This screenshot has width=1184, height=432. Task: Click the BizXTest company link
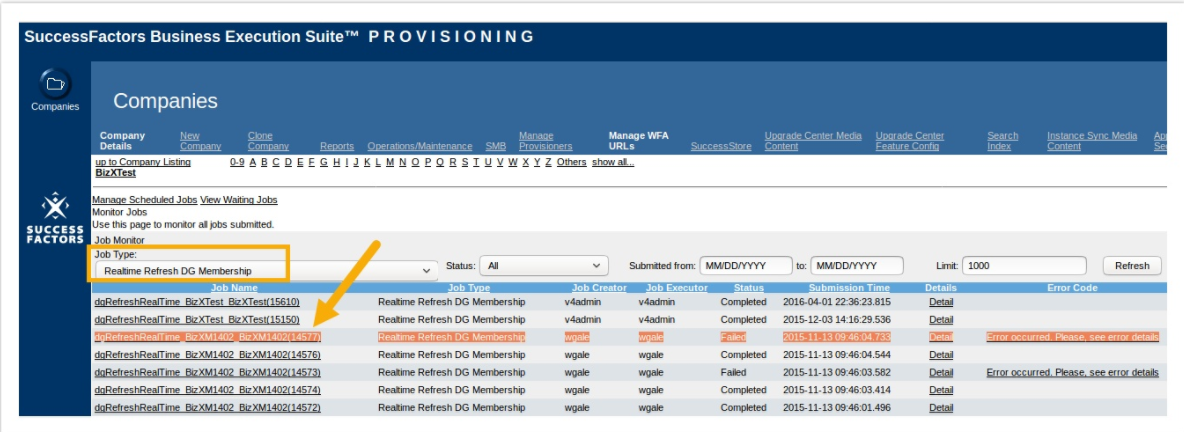[116, 172]
